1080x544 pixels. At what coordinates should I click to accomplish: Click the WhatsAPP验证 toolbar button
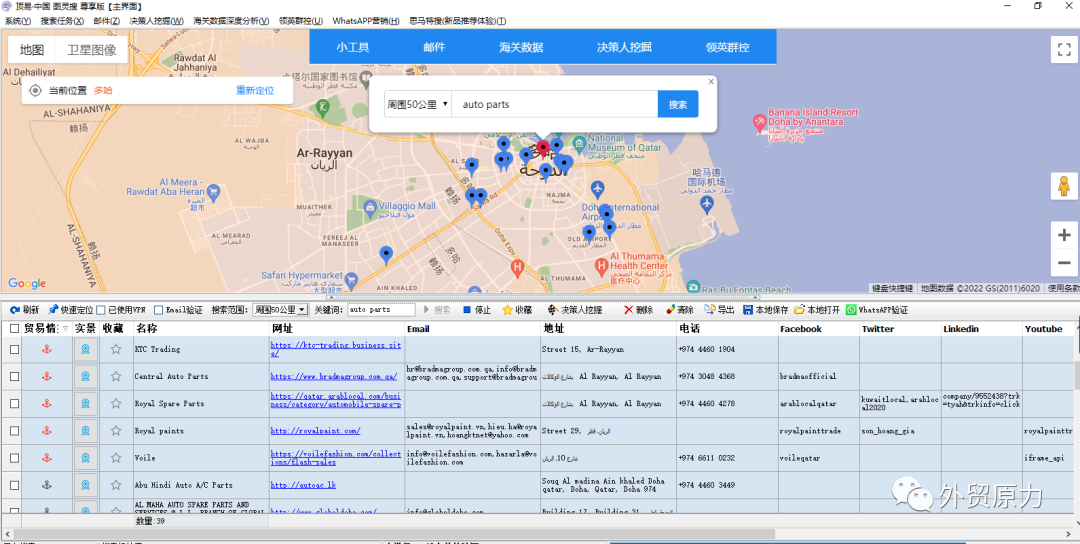[x=877, y=310]
